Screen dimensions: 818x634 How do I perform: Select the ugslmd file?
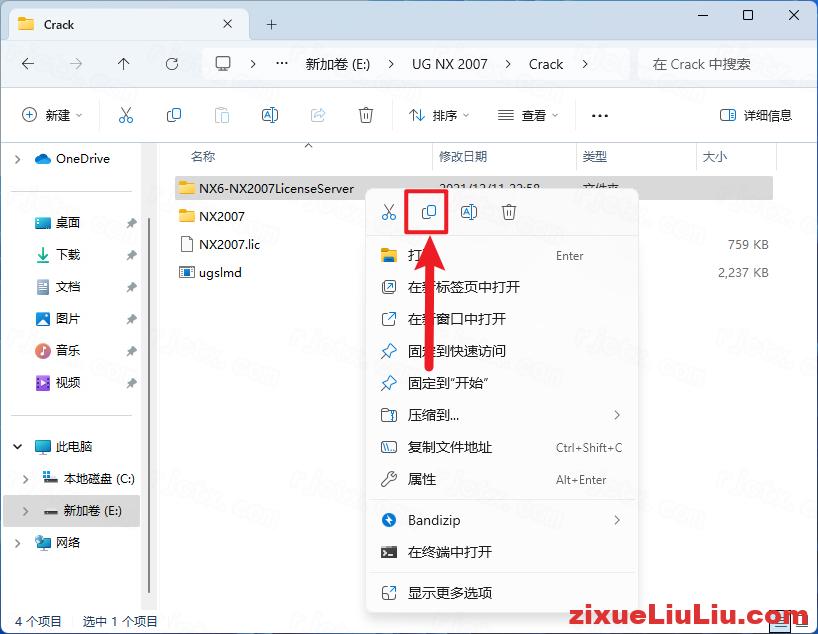click(x=210, y=272)
